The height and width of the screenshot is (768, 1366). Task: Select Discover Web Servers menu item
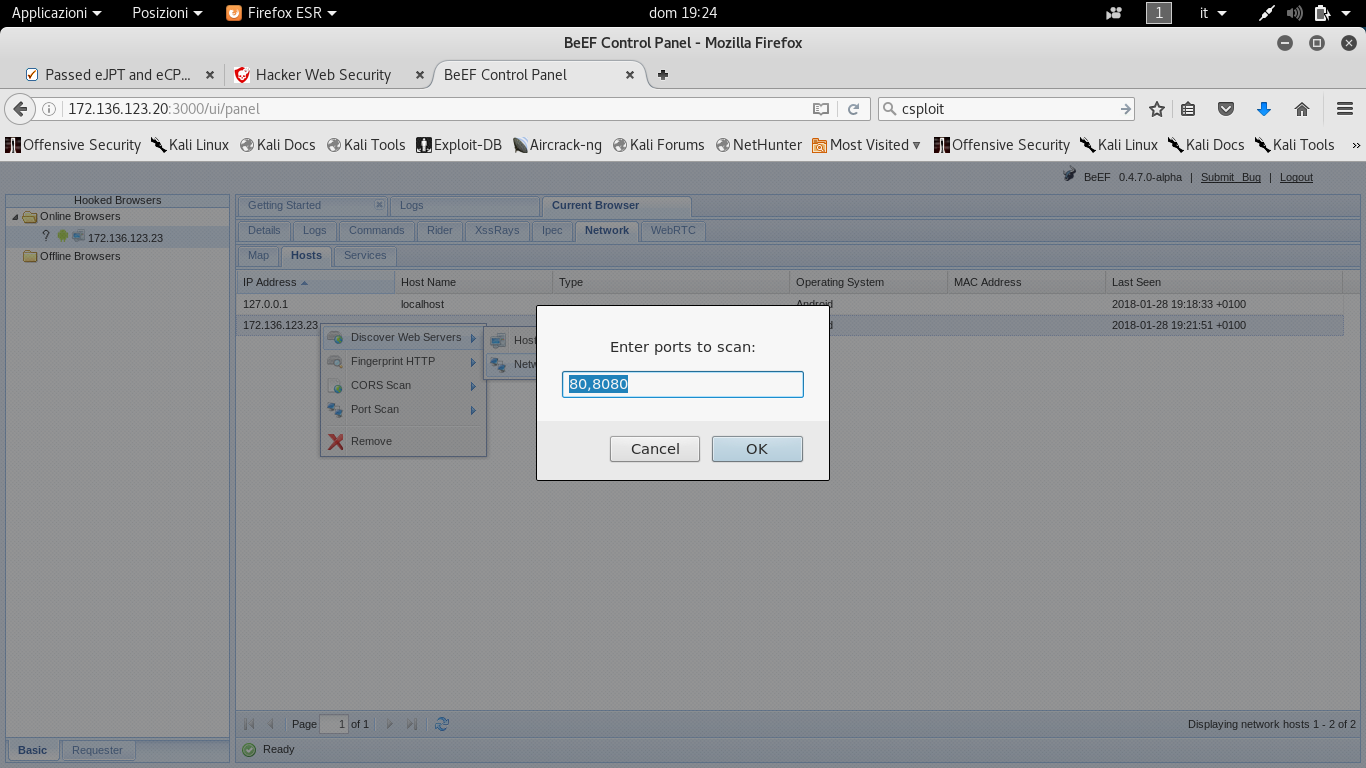click(403, 337)
